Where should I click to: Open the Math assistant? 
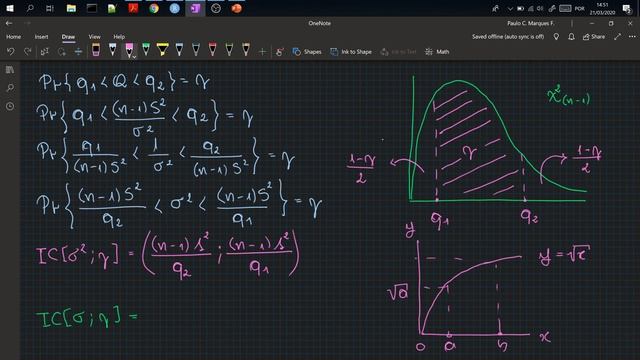(437, 51)
